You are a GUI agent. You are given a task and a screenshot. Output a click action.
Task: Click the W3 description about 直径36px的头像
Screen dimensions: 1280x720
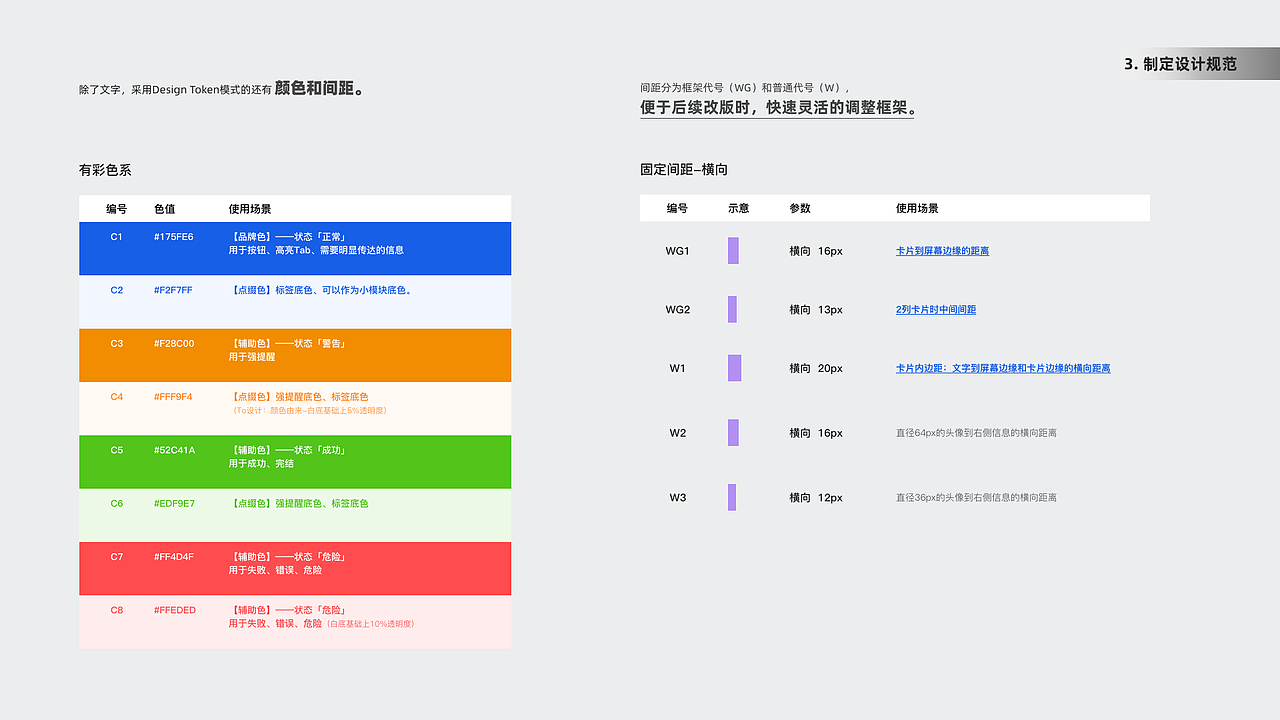click(x=976, y=497)
